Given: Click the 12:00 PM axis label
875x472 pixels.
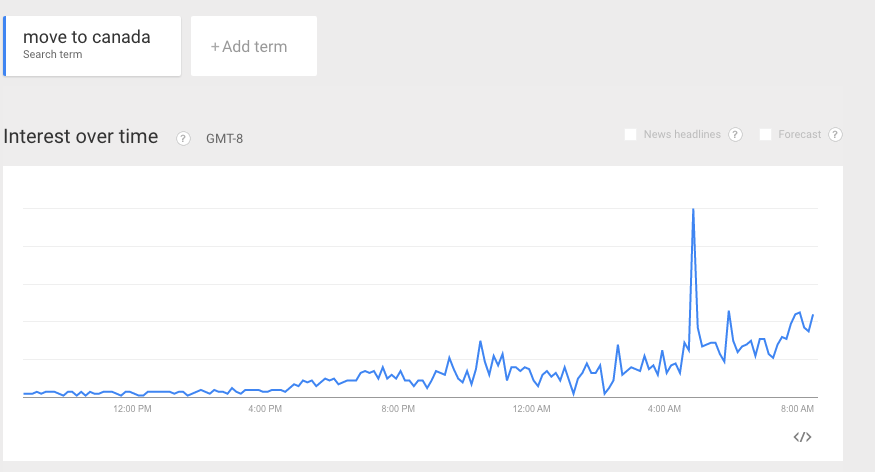Looking at the screenshot, I should [132, 409].
